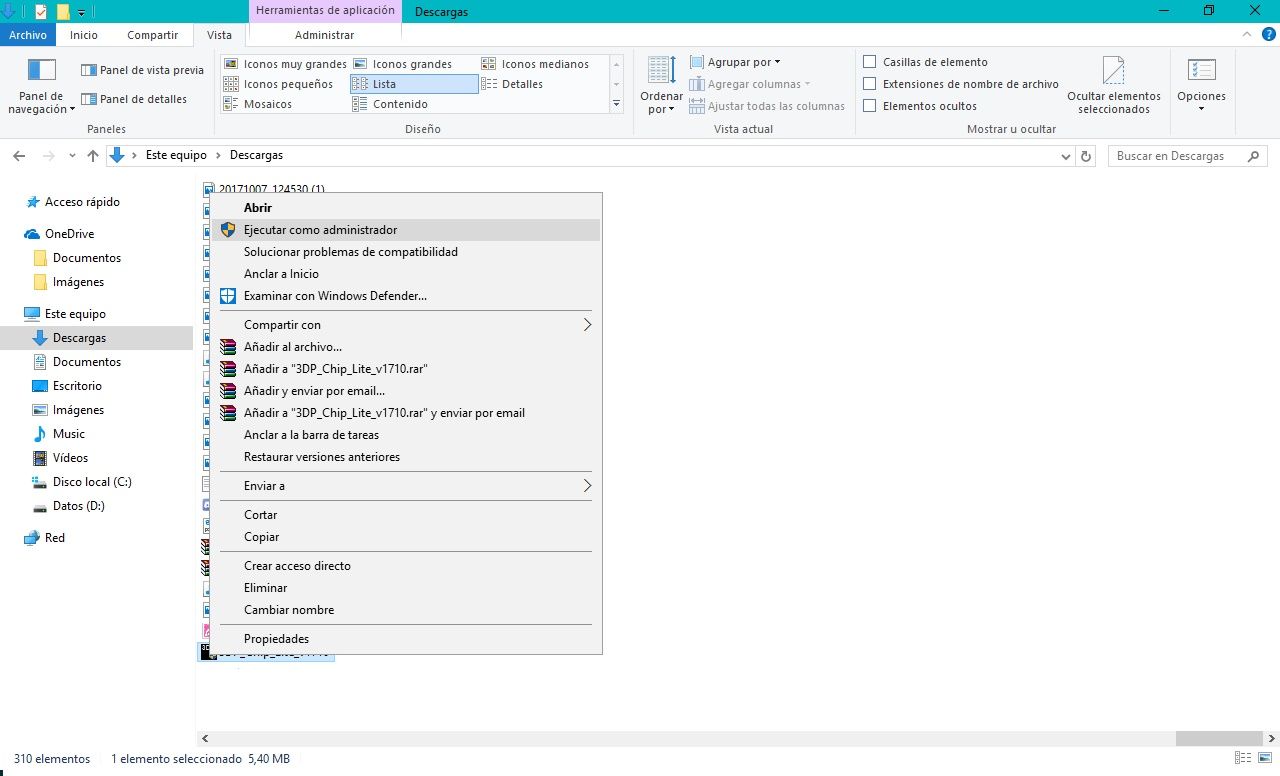The height and width of the screenshot is (776, 1280).
Task: Toggle Panel de detalles
Action: tap(134, 99)
